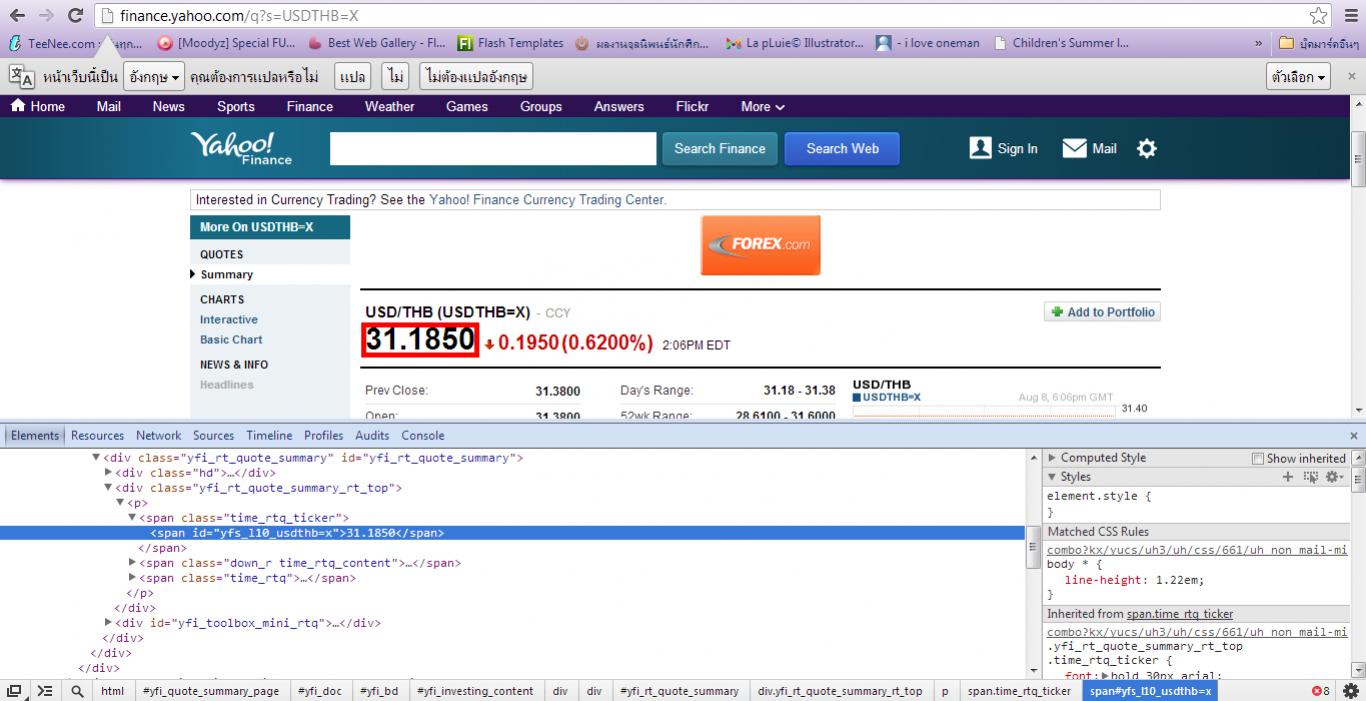
Task: Select the html breadcrumb item
Action: click(112, 691)
